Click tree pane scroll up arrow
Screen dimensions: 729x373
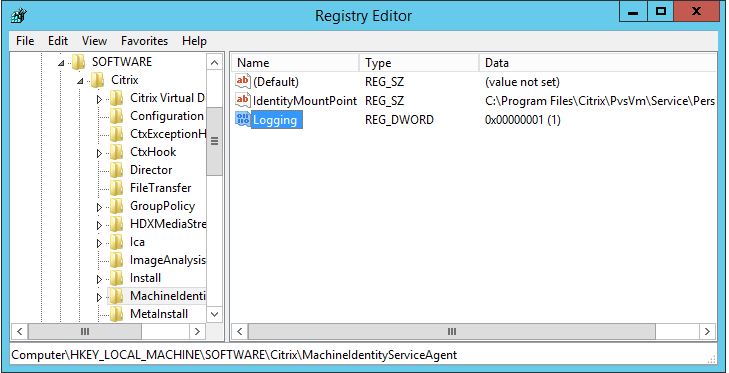214,63
